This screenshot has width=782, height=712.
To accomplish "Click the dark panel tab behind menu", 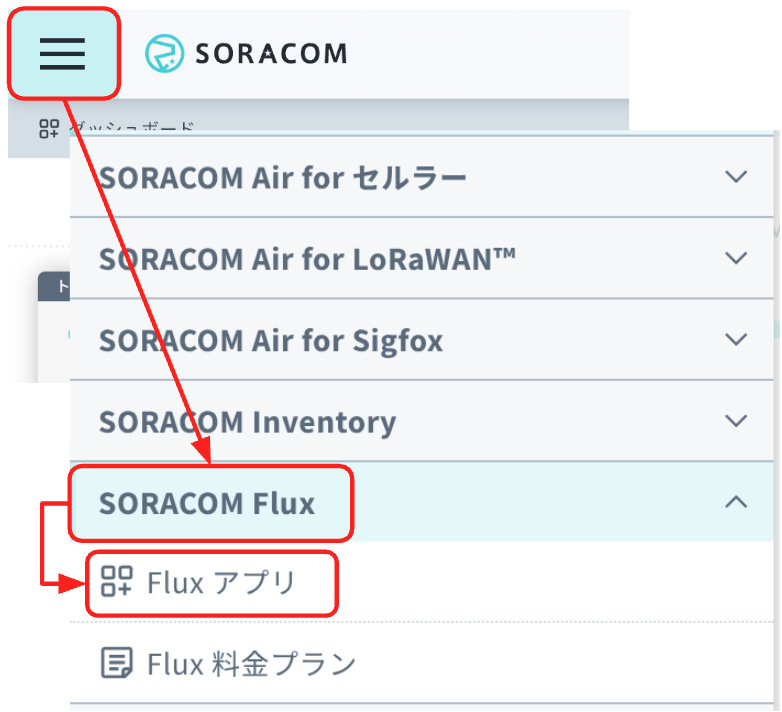I will click(x=54, y=286).
